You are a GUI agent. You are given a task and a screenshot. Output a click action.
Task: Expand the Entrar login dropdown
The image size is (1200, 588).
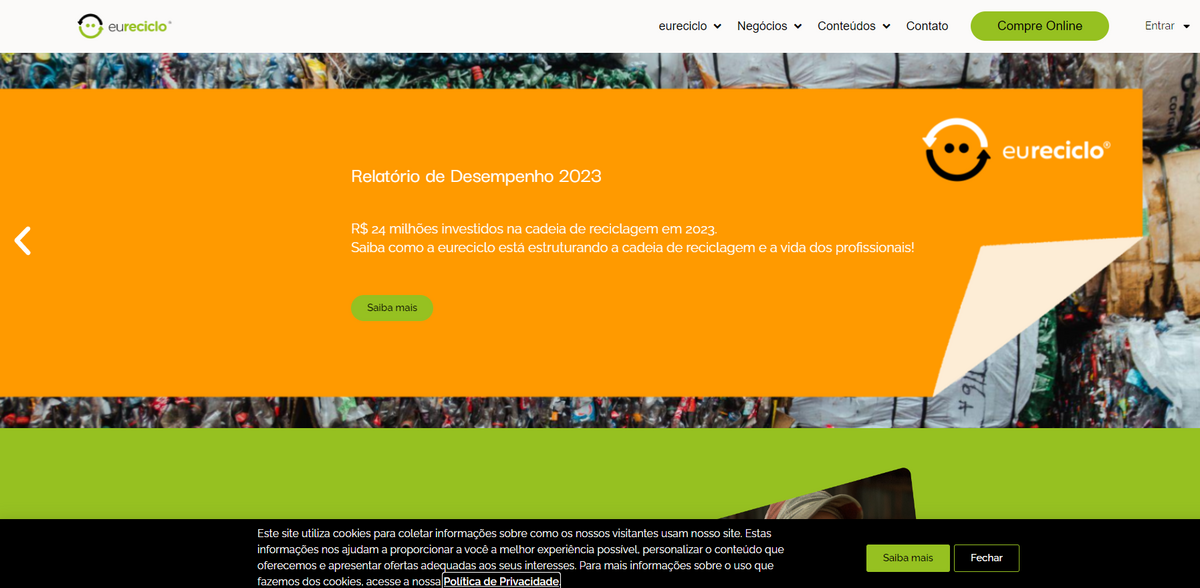pyautogui.click(x=1167, y=26)
